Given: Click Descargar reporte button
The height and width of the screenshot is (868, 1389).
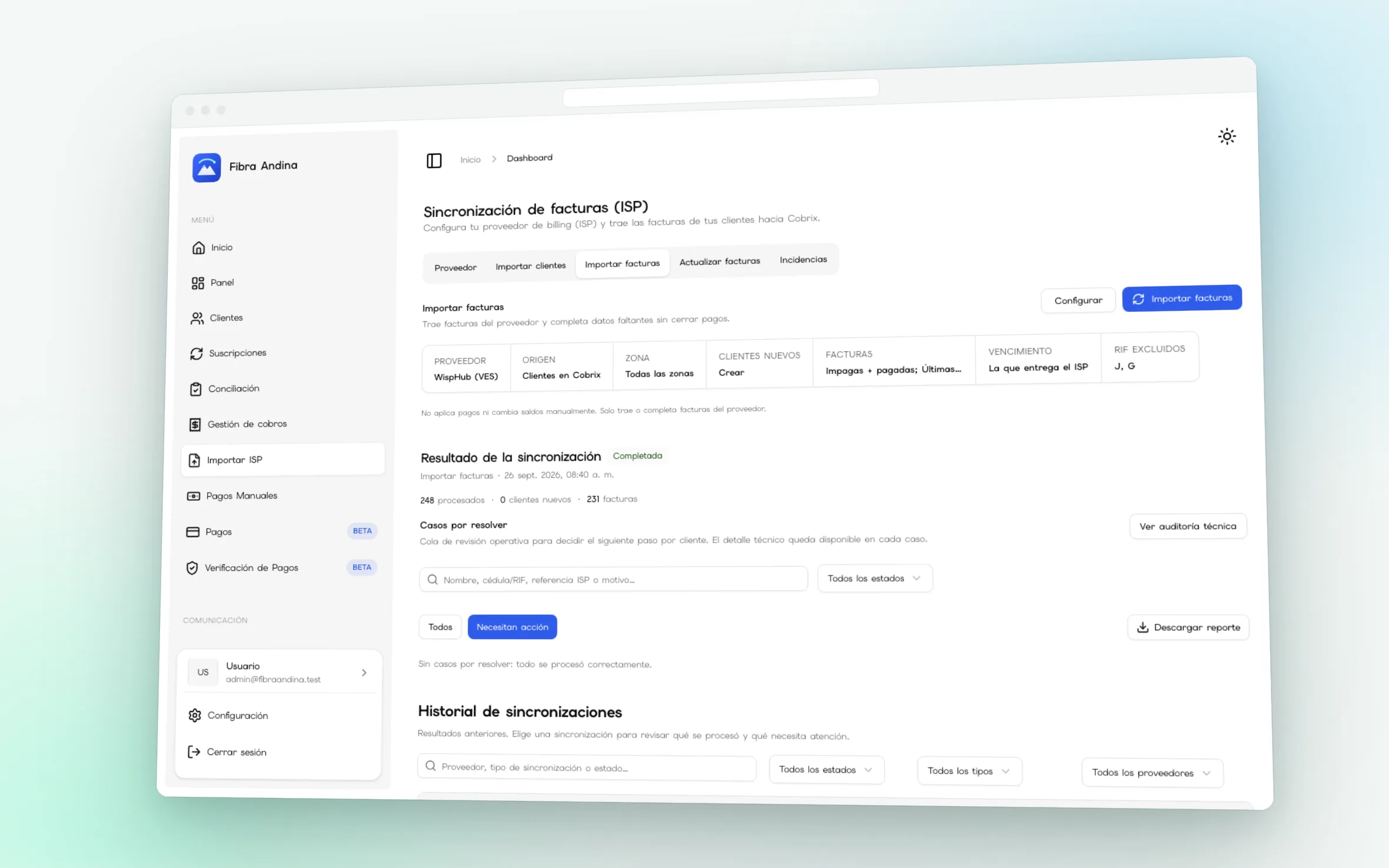Looking at the screenshot, I should (x=1188, y=627).
